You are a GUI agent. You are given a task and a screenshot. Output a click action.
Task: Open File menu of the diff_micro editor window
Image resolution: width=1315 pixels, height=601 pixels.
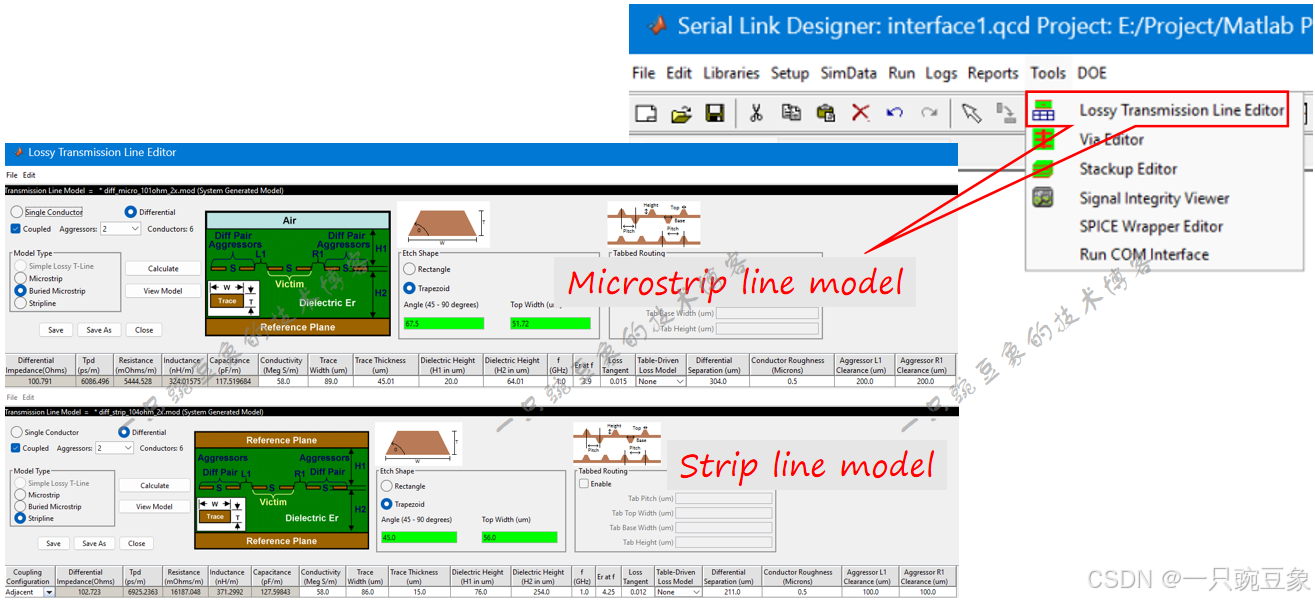12,175
